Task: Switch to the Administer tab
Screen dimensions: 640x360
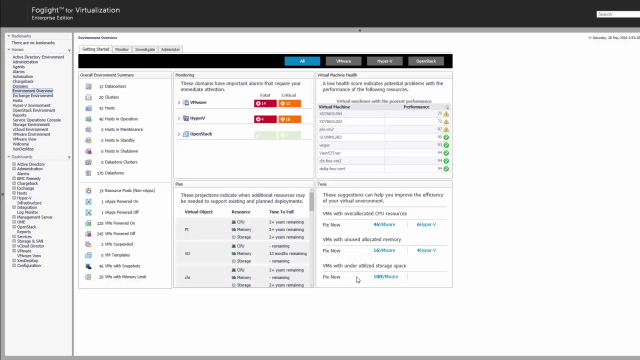Action: [x=170, y=49]
